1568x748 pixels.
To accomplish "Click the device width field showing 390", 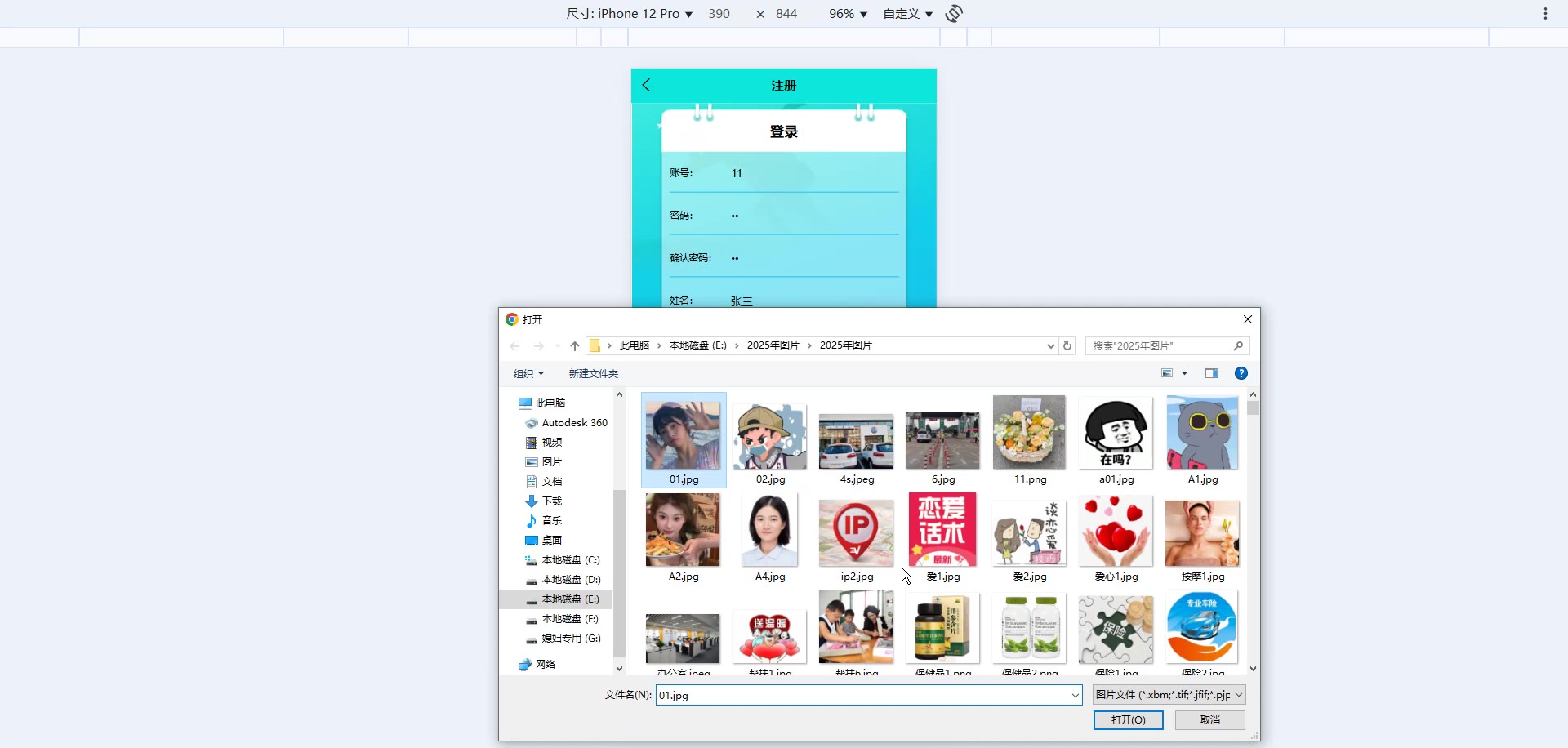I will 719,14.
